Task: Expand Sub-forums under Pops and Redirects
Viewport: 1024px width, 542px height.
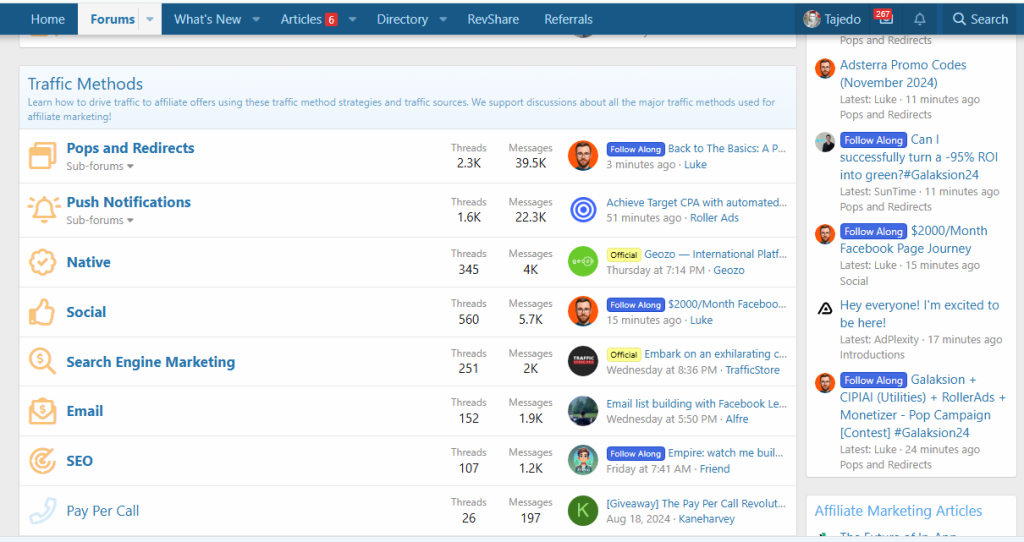Action: coord(100,166)
